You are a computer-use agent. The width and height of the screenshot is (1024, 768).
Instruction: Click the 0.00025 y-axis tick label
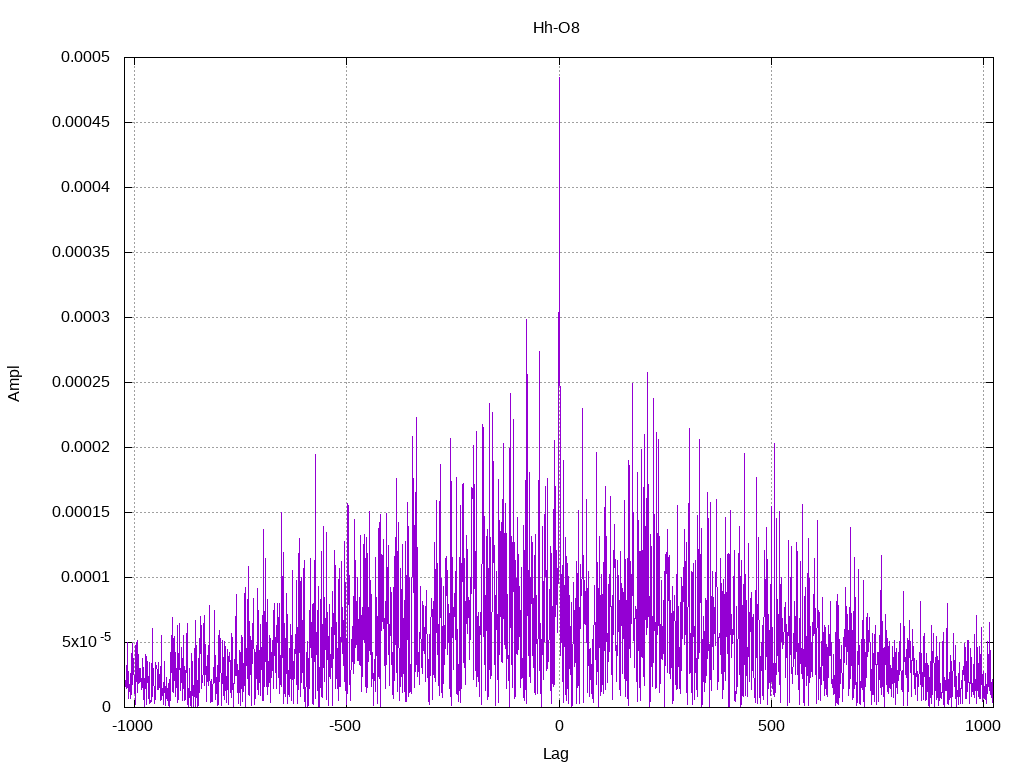82,382
